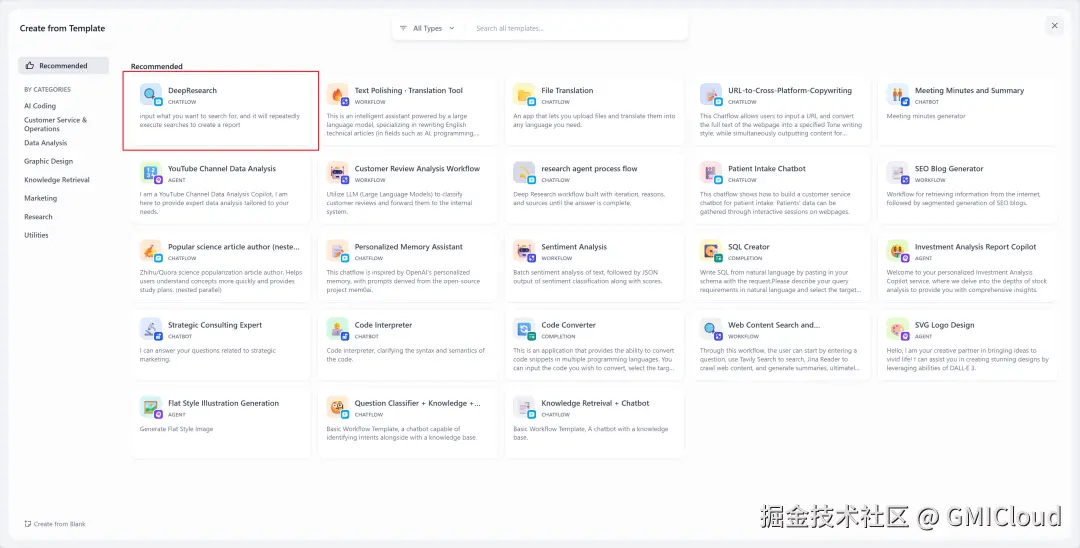Click the Personalized Memory Assistant icon
This screenshot has height=548, width=1080.
point(338,251)
